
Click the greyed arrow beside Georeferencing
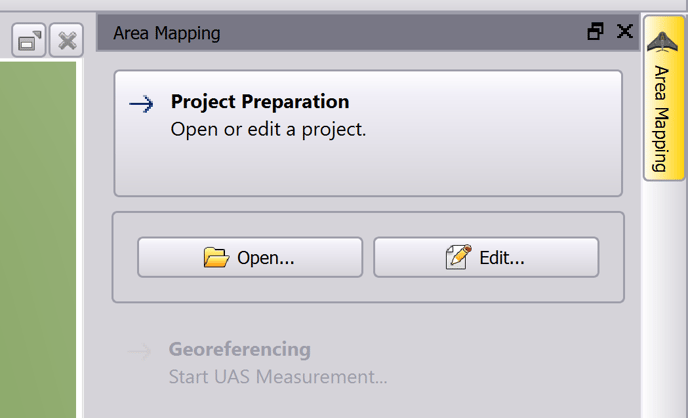tap(140, 351)
